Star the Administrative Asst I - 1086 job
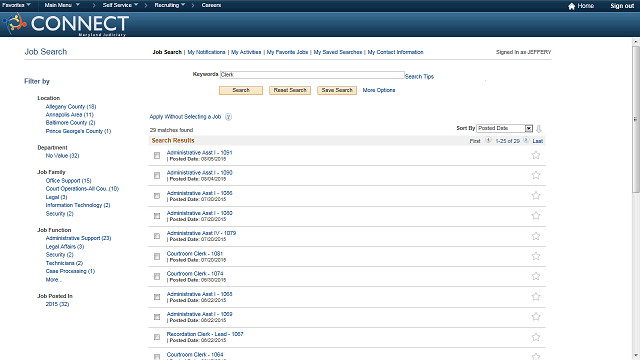Screen dimensions: 640x360 point(536,196)
